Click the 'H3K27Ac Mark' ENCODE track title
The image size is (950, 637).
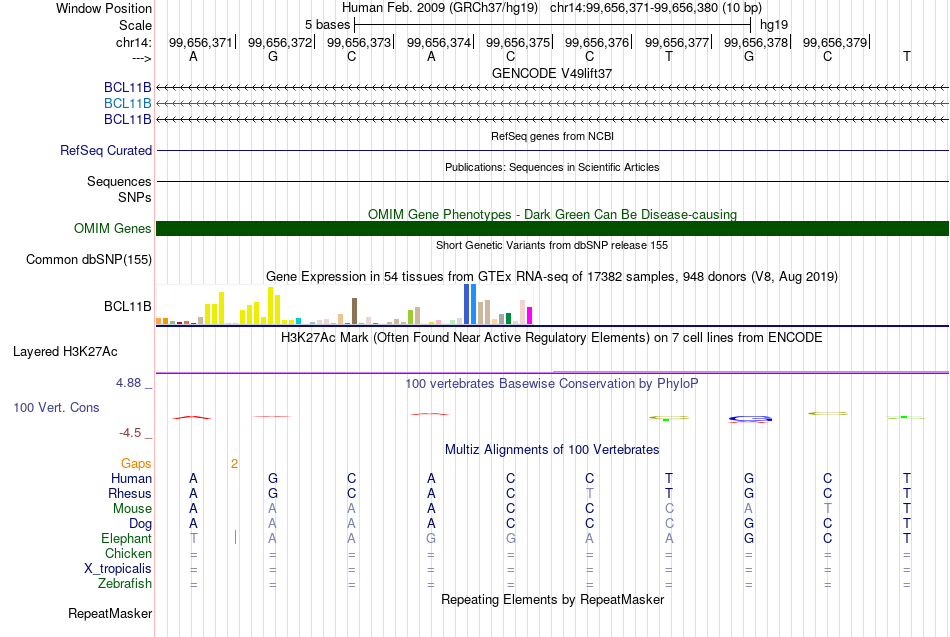[552, 338]
